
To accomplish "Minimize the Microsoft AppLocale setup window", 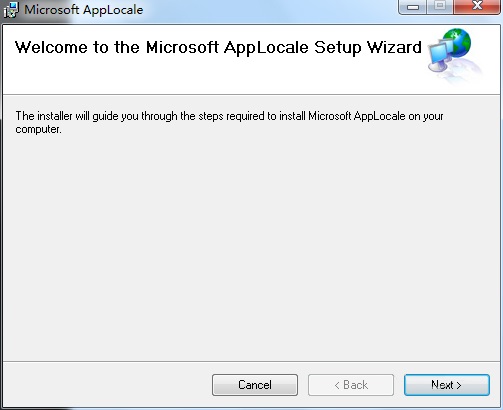I will pyautogui.click(x=413, y=7).
